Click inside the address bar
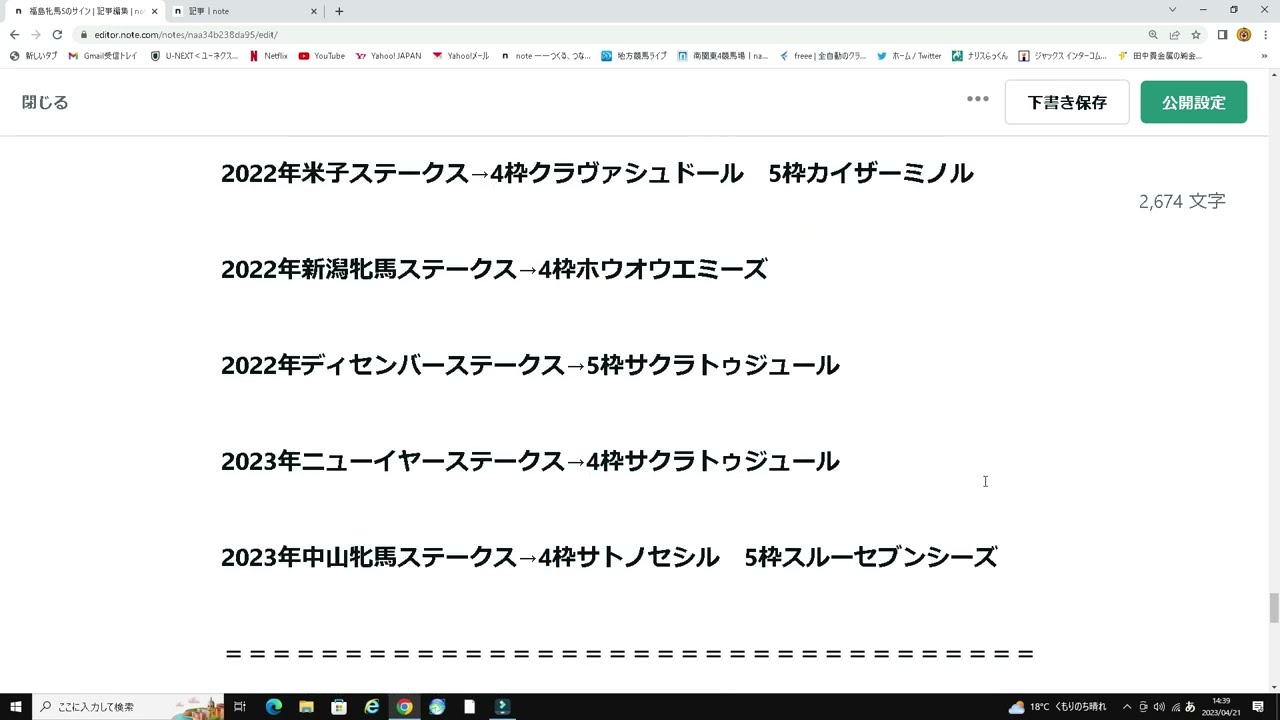Screen dimensions: 1280x720 (300, 34)
